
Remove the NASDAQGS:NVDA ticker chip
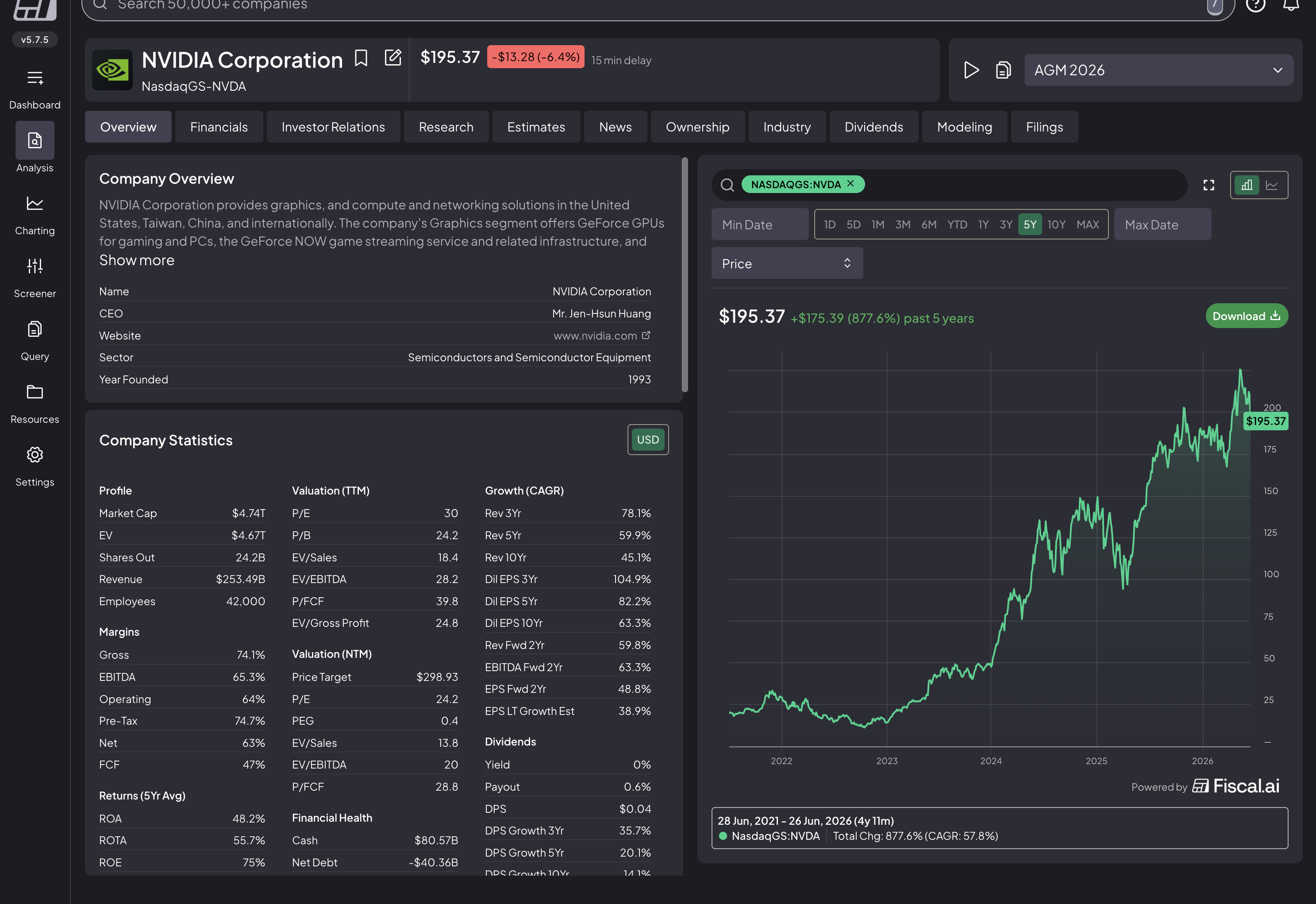tap(850, 184)
